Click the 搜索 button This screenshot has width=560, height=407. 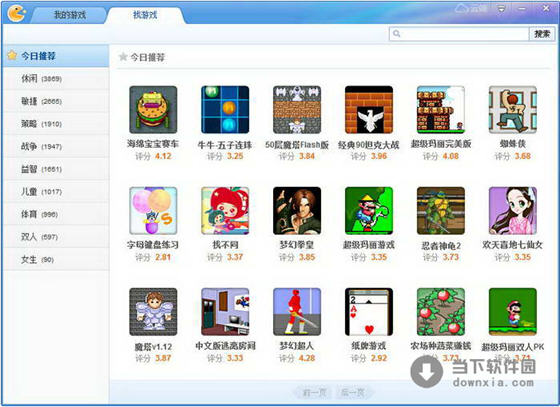click(x=542, y=34)
